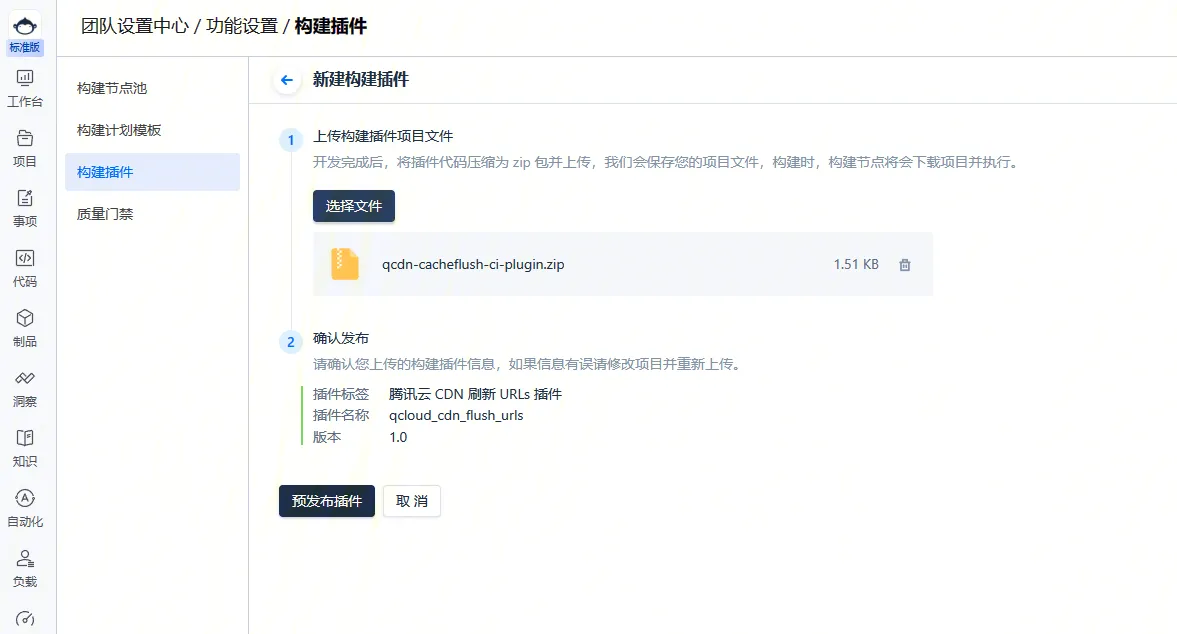
Task: Click the CODING logo at top left
Action: (x=26, y=26)
